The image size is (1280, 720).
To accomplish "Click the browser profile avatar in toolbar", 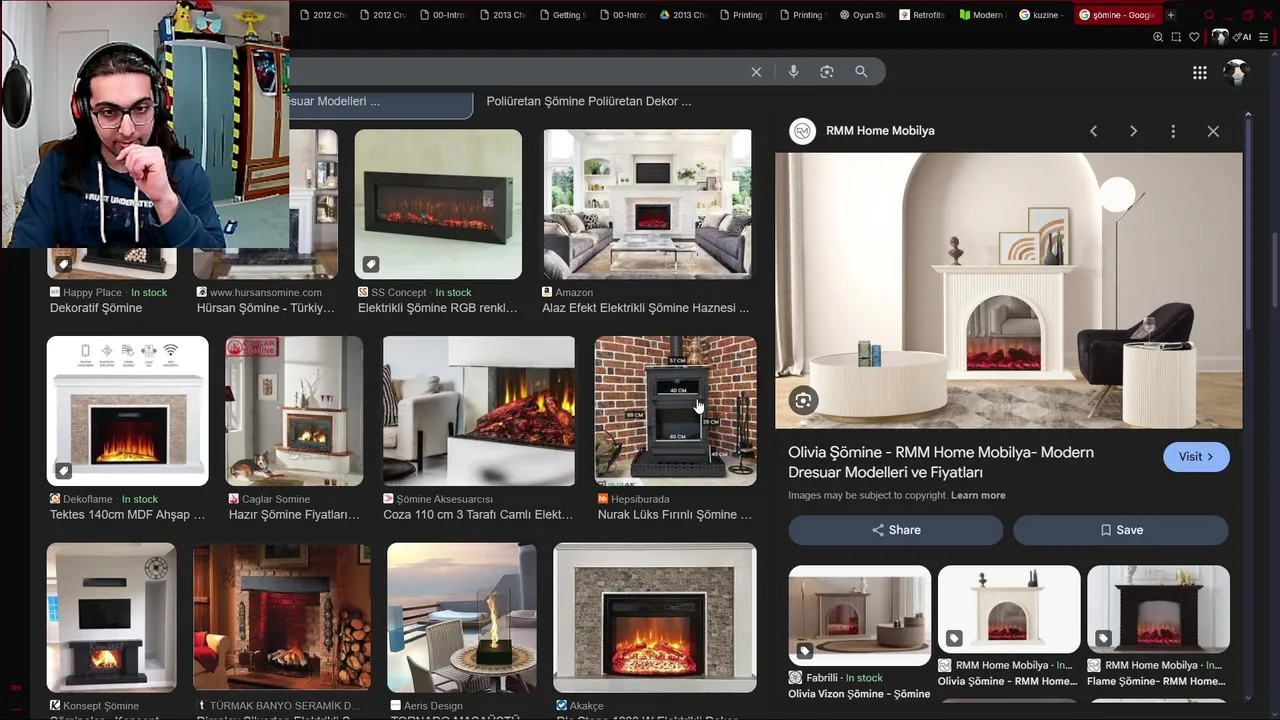I will (x=1220, y=37).
